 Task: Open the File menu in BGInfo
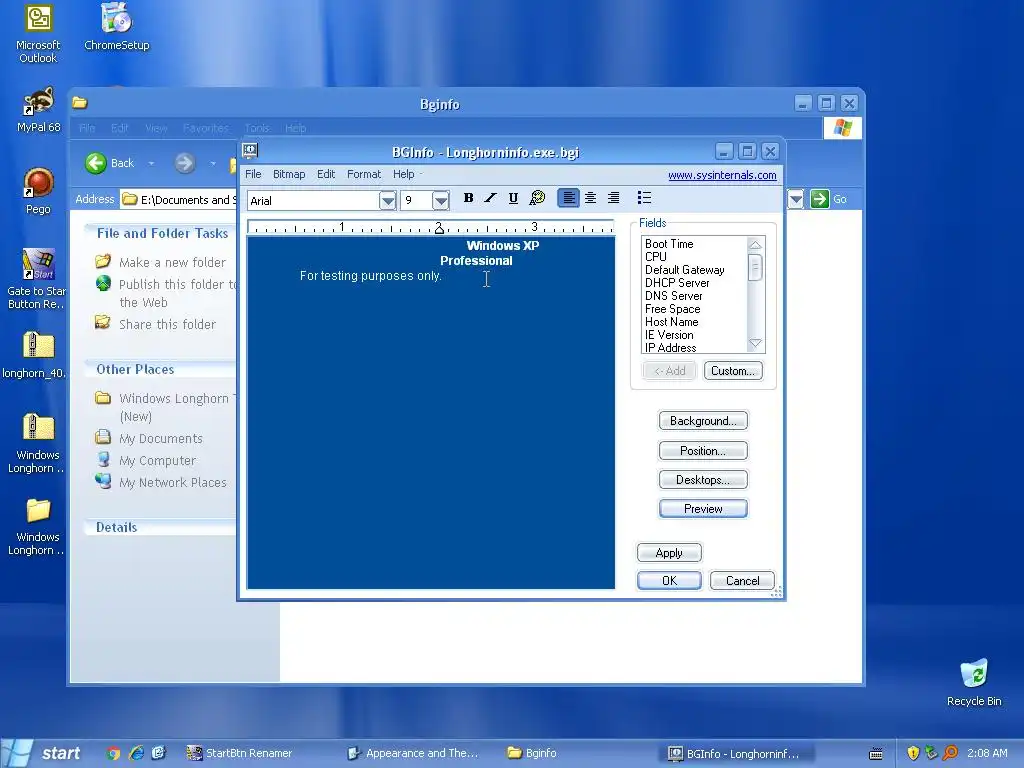coord(253,174)
